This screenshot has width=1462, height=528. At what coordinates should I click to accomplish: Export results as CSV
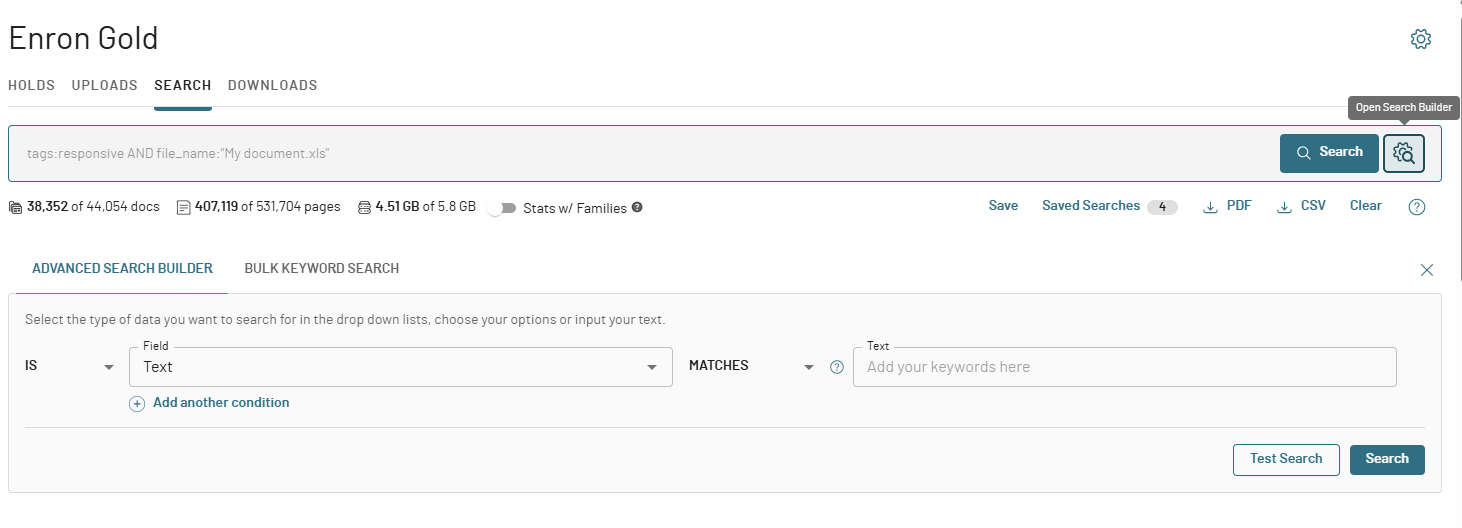click(x=1302, y=206)
